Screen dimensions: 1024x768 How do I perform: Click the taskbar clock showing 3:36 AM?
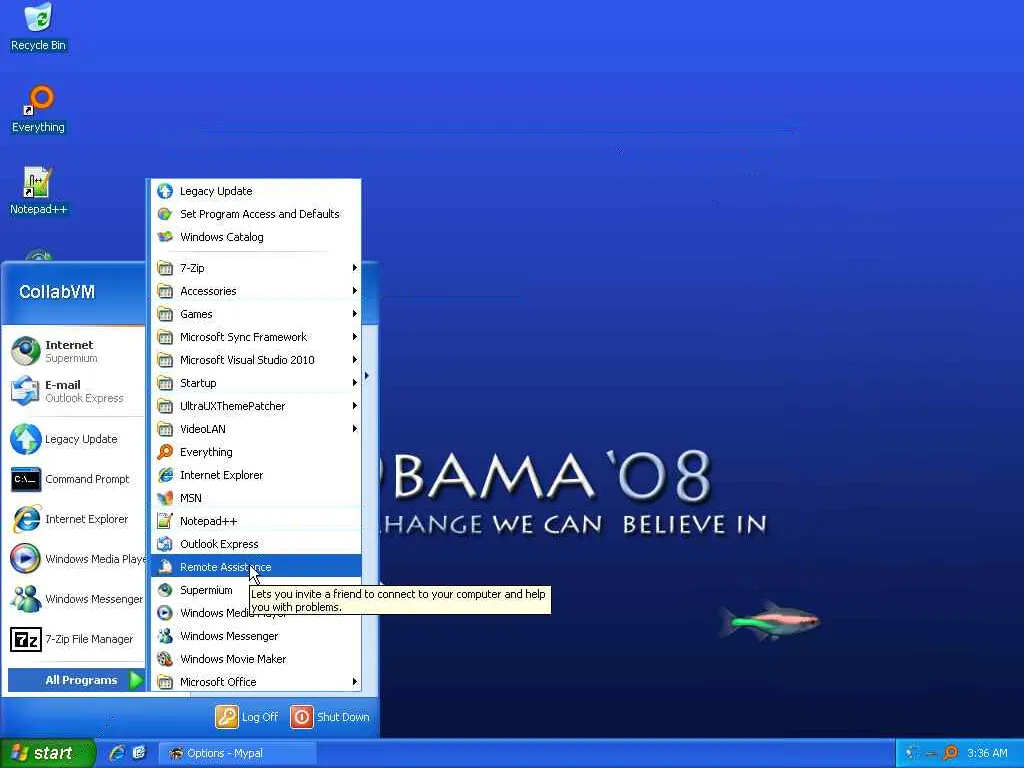987,753
